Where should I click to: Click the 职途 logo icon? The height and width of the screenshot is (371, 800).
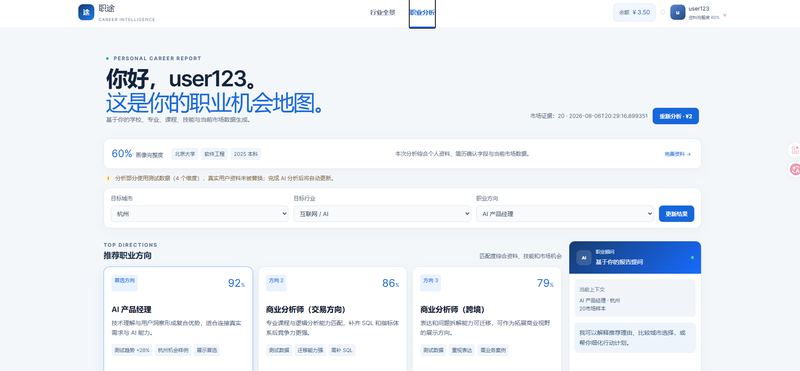(86, 12)
